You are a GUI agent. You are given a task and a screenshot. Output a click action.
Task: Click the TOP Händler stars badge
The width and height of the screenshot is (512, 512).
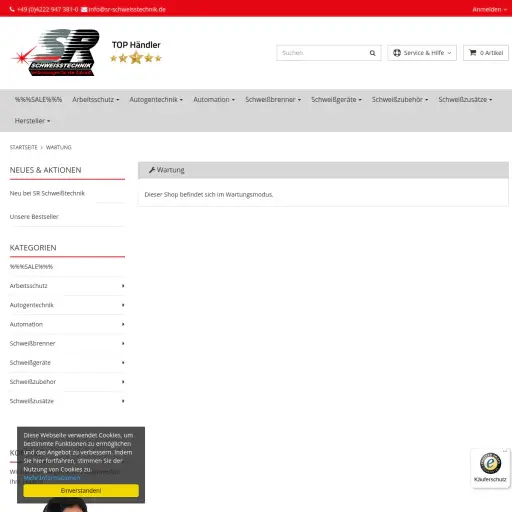[136, 52]
